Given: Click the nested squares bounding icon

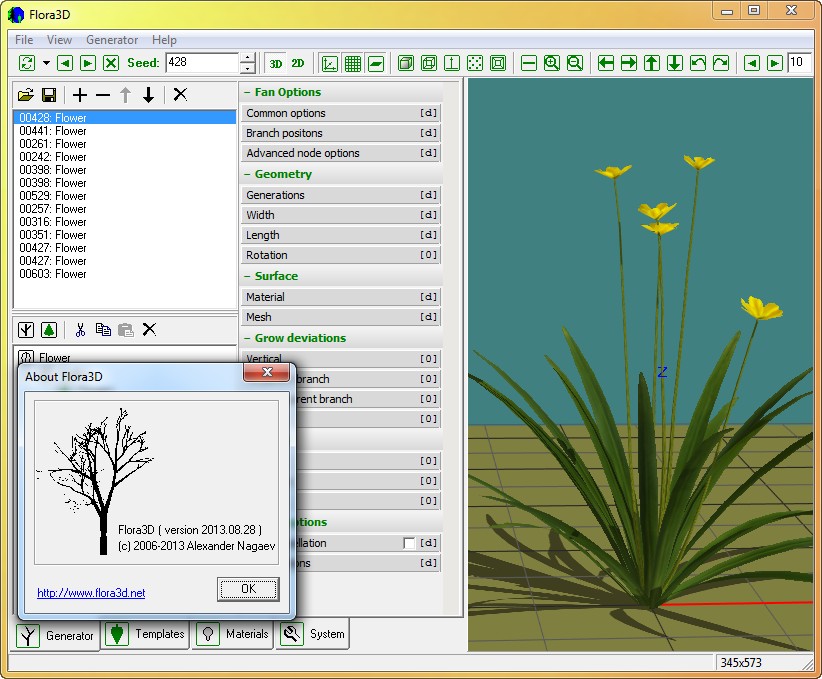Looking at the screenshot, I should (498, 63).
